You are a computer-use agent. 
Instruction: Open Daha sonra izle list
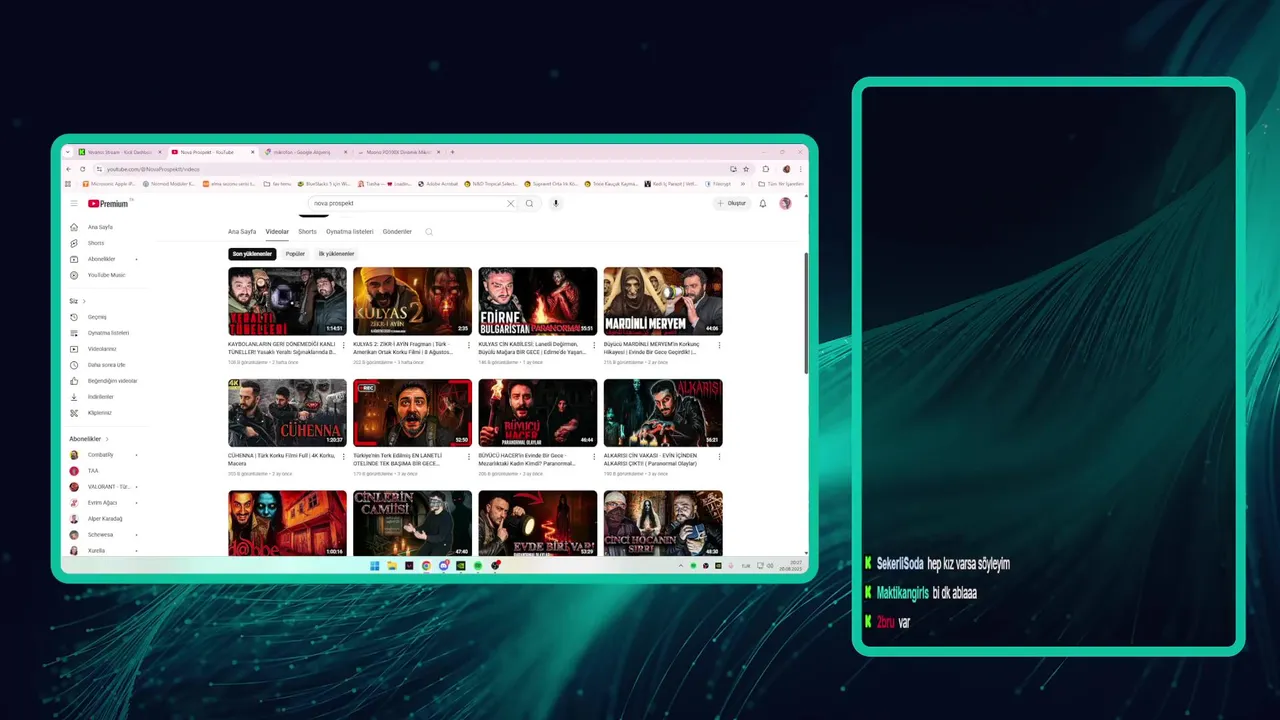[106, 365]
